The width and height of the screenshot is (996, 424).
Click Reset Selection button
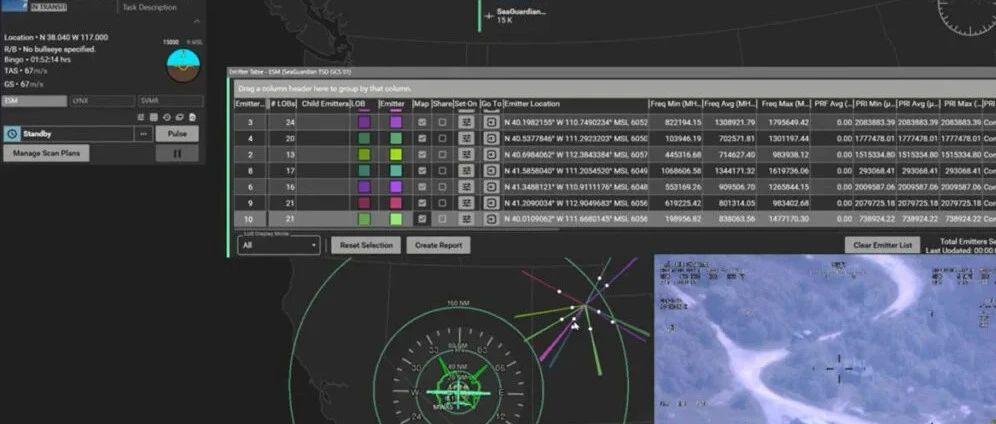tap(366, 245)
